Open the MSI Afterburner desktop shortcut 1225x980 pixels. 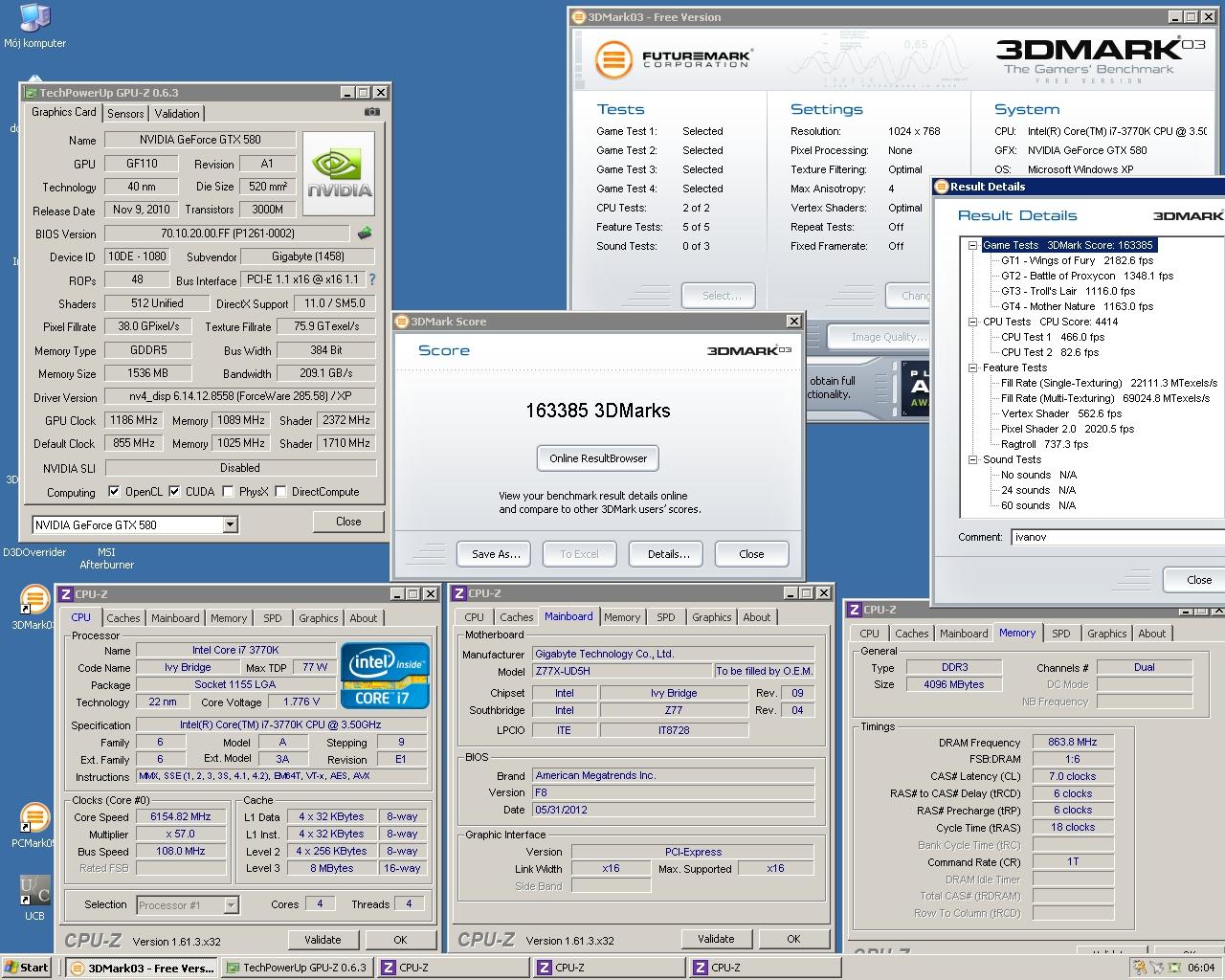[x=106, y=557]
